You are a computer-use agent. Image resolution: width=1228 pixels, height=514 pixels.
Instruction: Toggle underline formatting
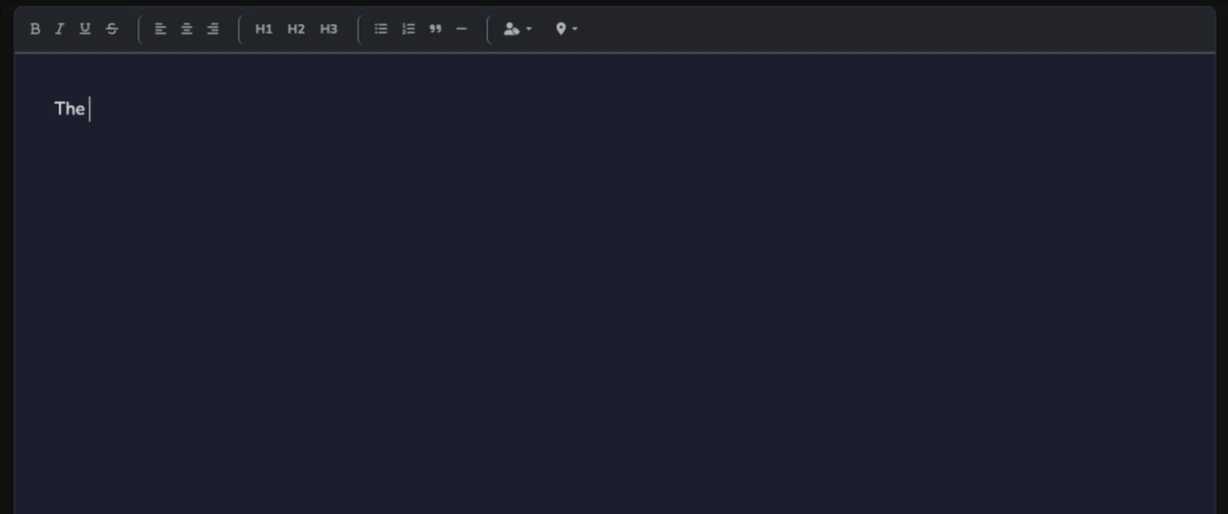point(85,29)
